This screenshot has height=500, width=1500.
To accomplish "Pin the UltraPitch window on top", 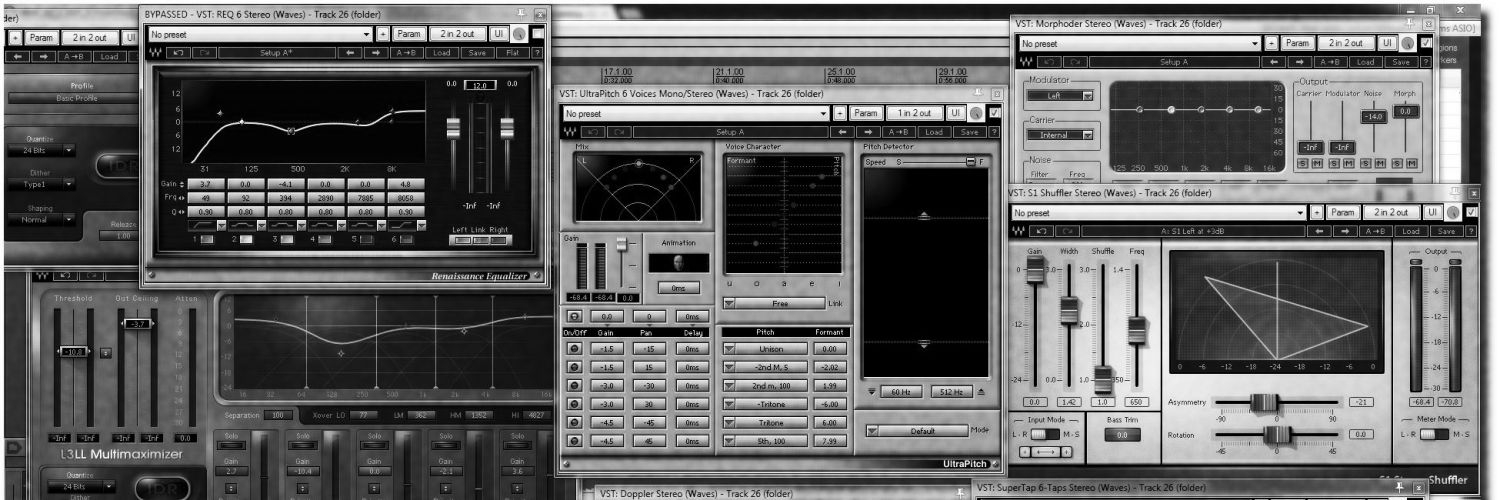I will pos(979,94).
